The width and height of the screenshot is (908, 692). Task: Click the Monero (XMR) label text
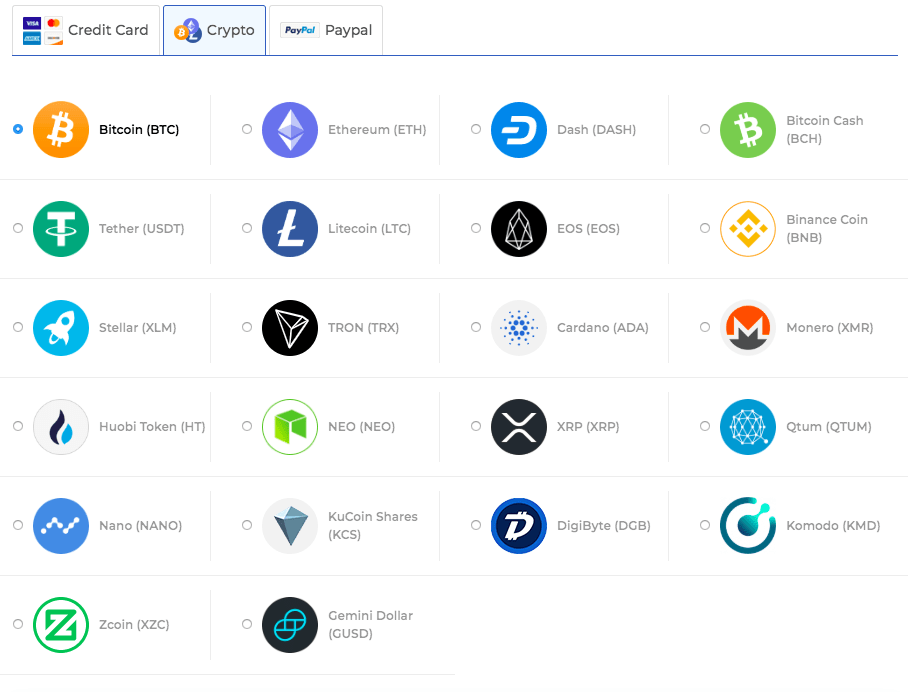(x=829, y=328)
